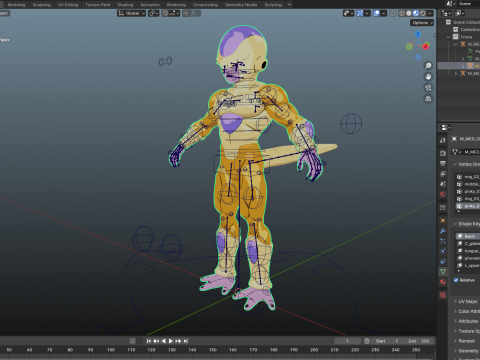Open the Texture checker properties tab
Viewport: 480px width, 360px height.
pyautogui.click(x=443, y=295)
